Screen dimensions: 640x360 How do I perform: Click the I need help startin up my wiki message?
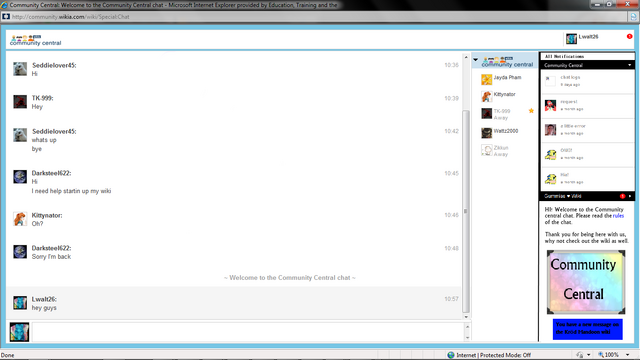(x=71, y=191)
